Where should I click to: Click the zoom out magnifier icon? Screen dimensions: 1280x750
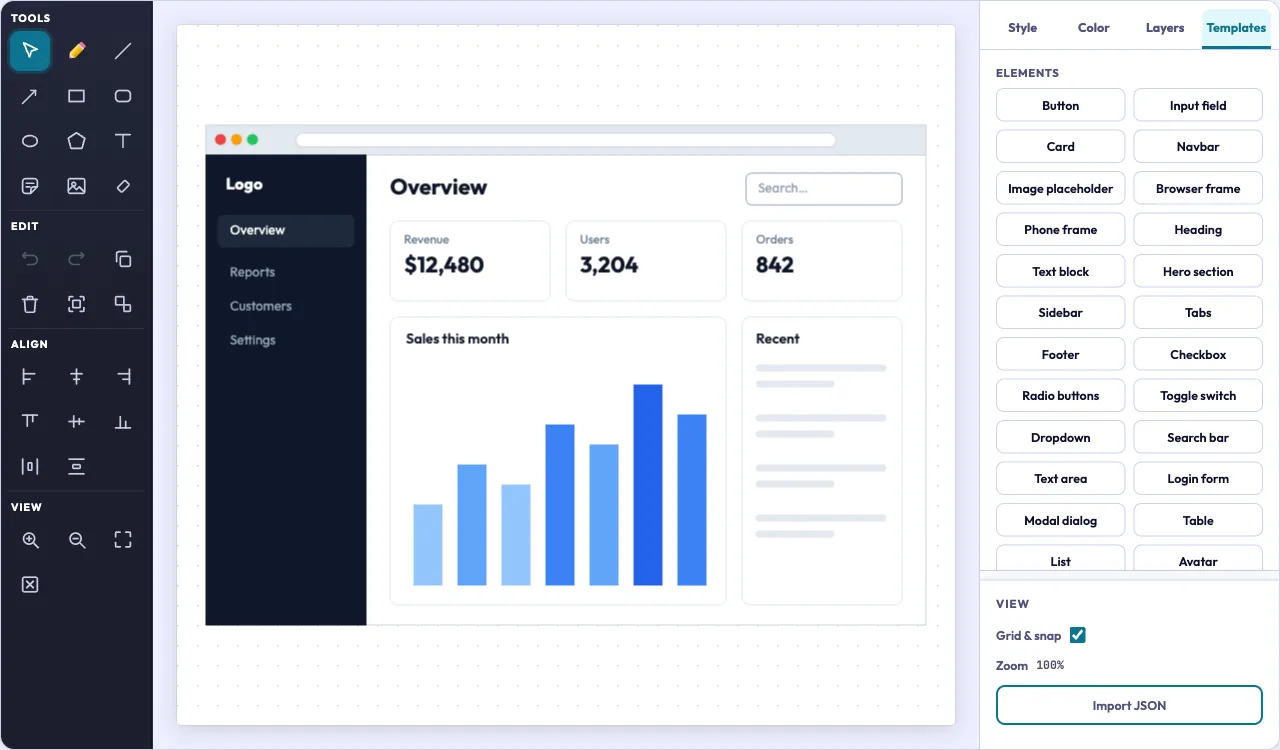76,540
